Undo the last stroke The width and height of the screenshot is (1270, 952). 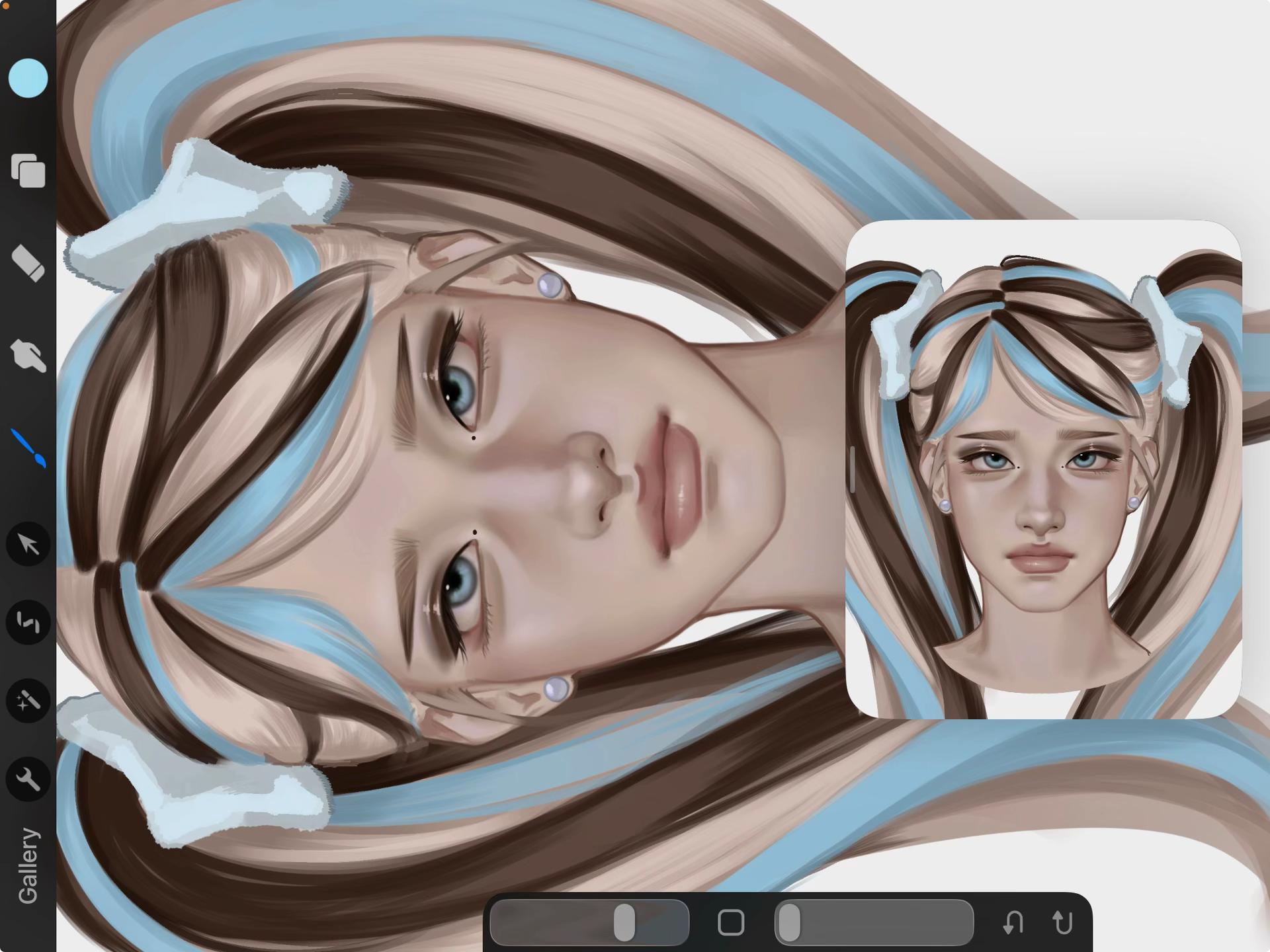1013,922
